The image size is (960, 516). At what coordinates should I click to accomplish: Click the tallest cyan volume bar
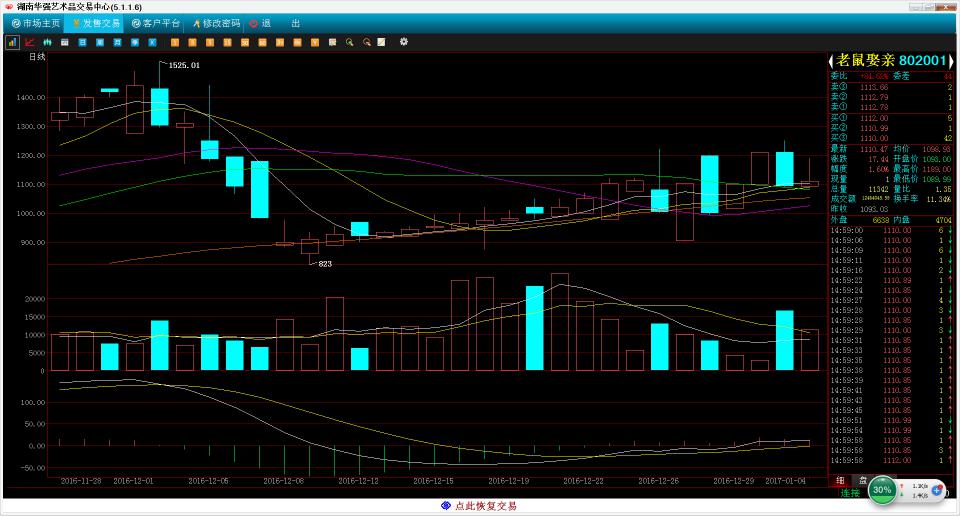pos(534,328)
